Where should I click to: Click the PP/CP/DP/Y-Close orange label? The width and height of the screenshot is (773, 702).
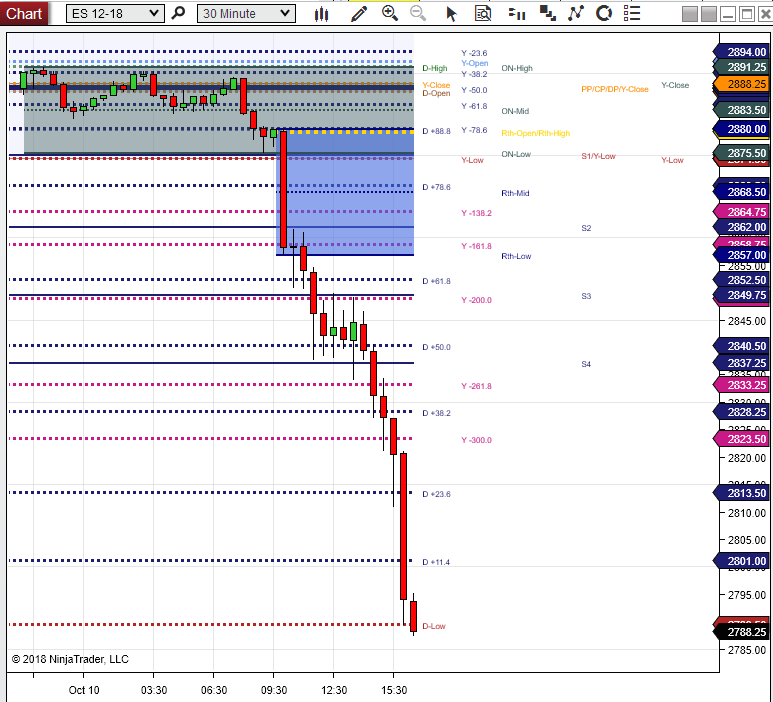[615, 89]
